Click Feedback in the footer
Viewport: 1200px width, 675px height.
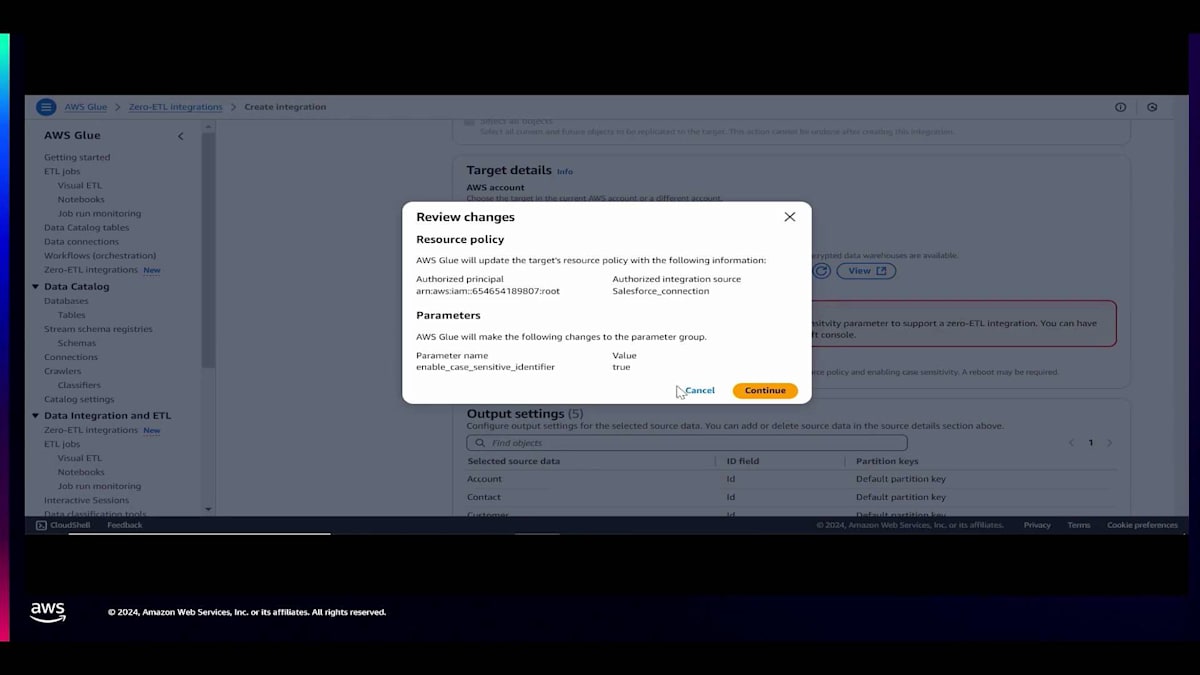point(125,525)
